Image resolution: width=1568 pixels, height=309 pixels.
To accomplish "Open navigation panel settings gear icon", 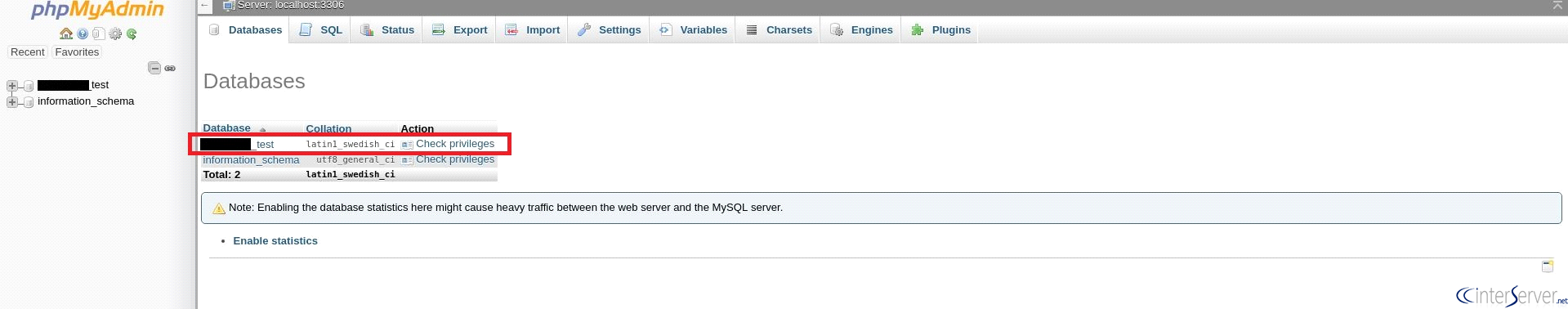I will pyautogui.click(x=115, y=34).
